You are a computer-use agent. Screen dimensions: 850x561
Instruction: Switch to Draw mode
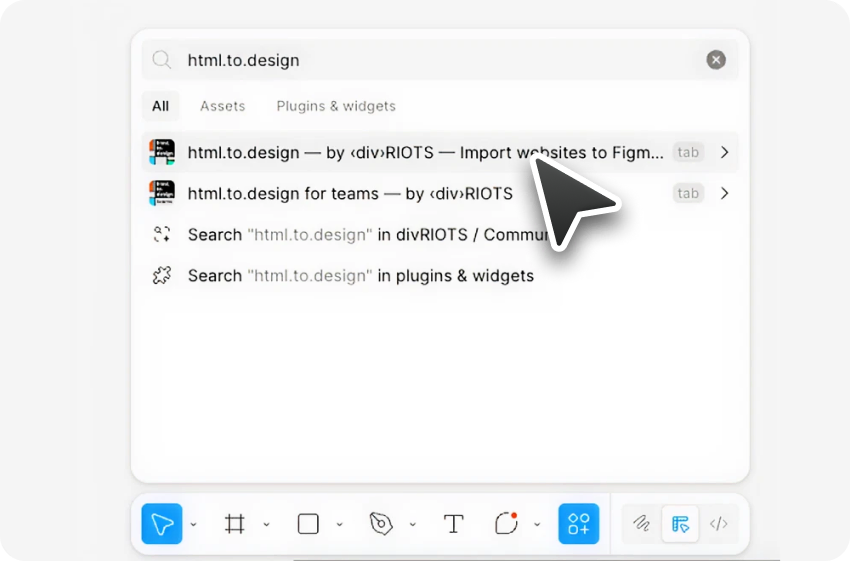[x=642, y=524]
